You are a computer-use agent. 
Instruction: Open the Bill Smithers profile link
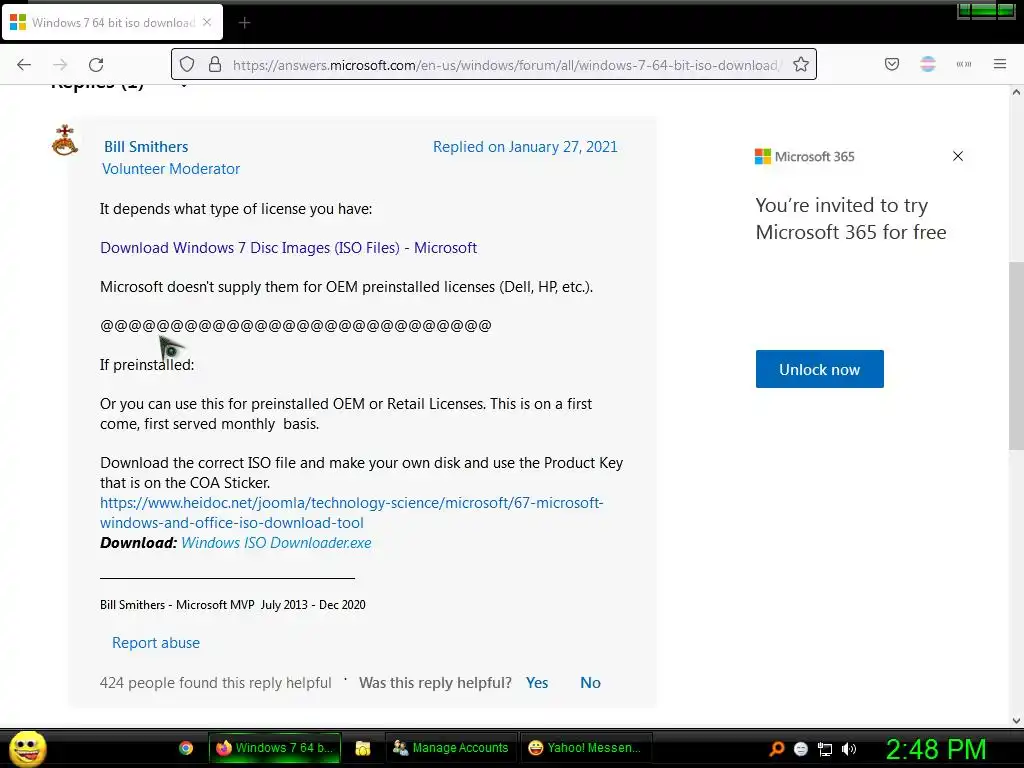146,146
